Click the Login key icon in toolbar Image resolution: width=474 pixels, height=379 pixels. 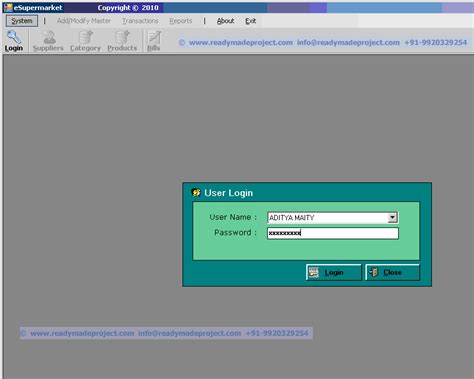[x=13, y=41]
